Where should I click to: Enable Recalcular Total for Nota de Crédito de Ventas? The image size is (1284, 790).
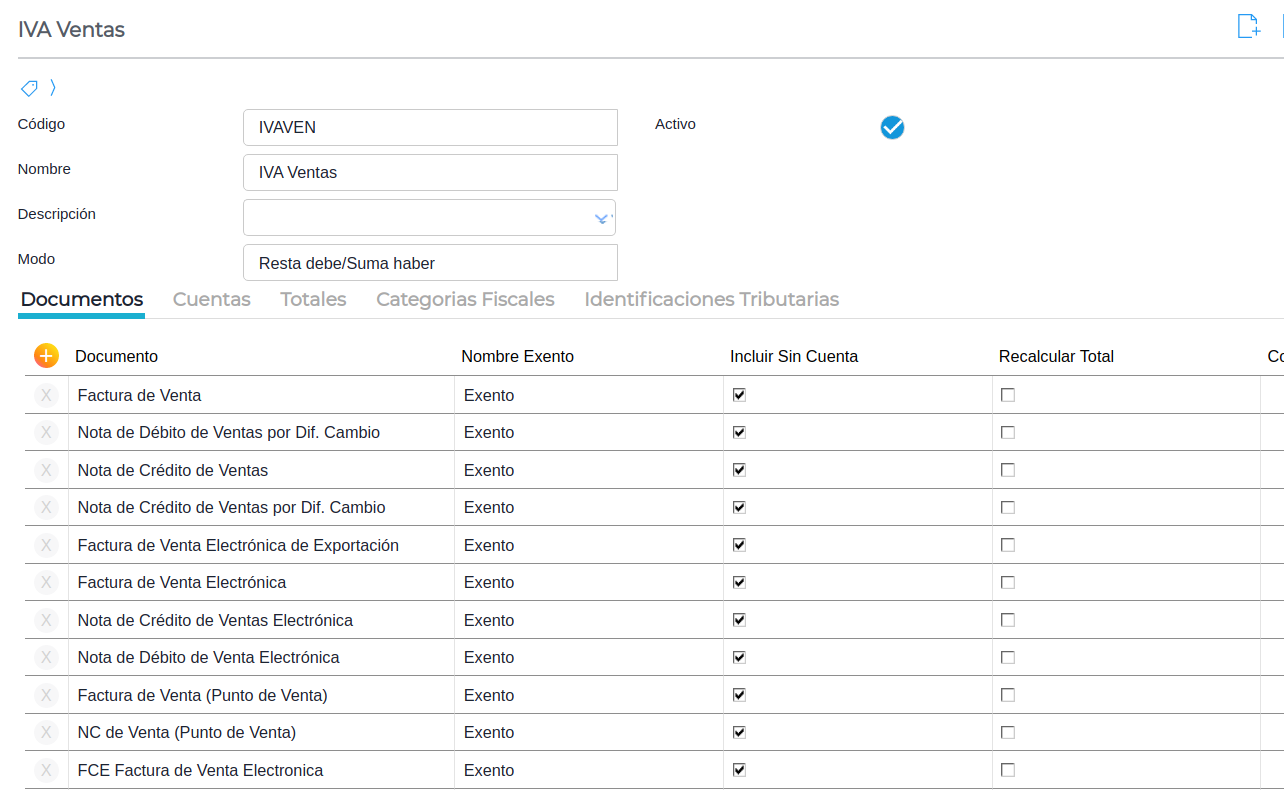coord(1008,470)
